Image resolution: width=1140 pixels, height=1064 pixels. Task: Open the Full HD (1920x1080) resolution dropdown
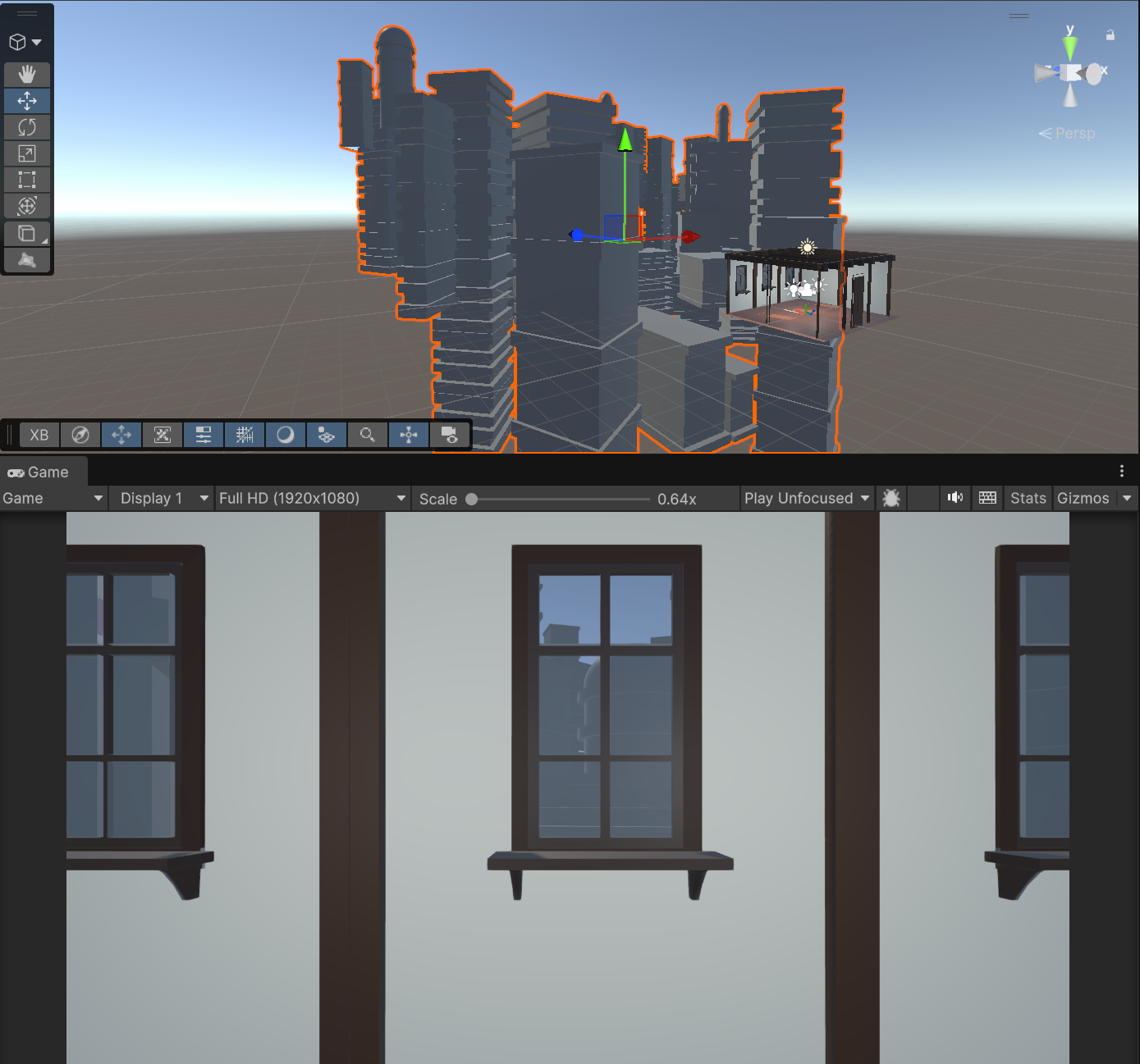(x=312, y=498)
